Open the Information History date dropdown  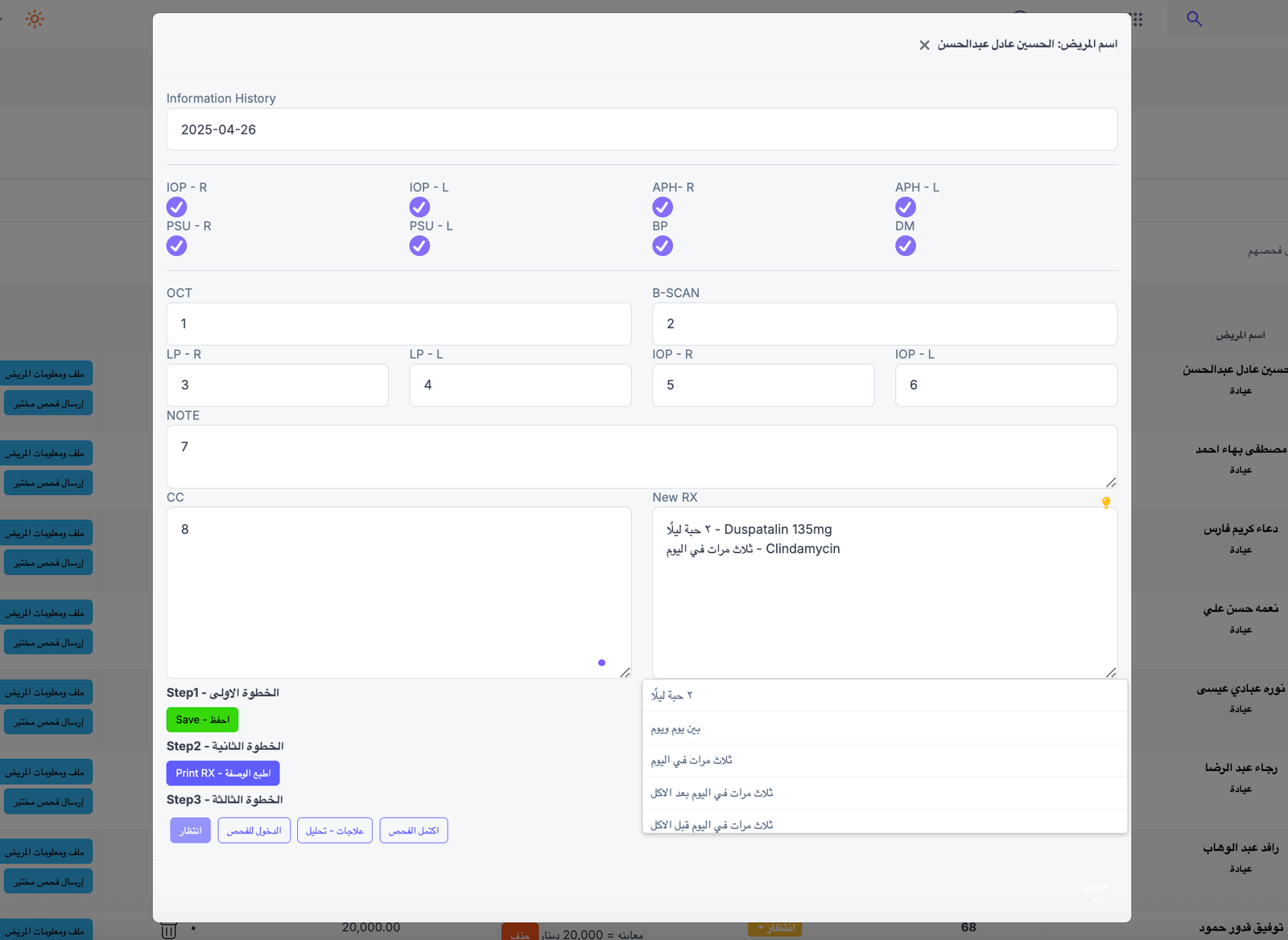[x=642, y=129]
